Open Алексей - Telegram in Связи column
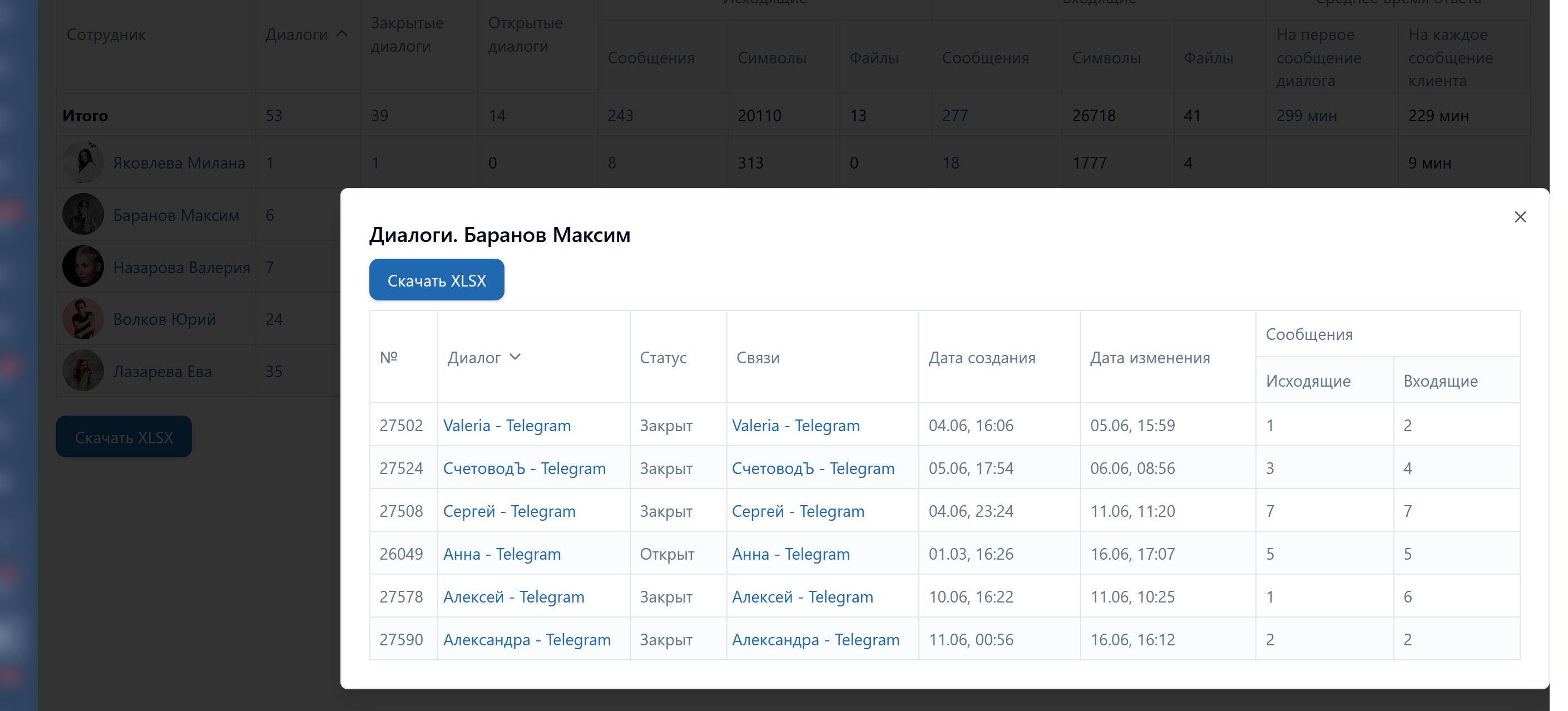 point(802,596)
